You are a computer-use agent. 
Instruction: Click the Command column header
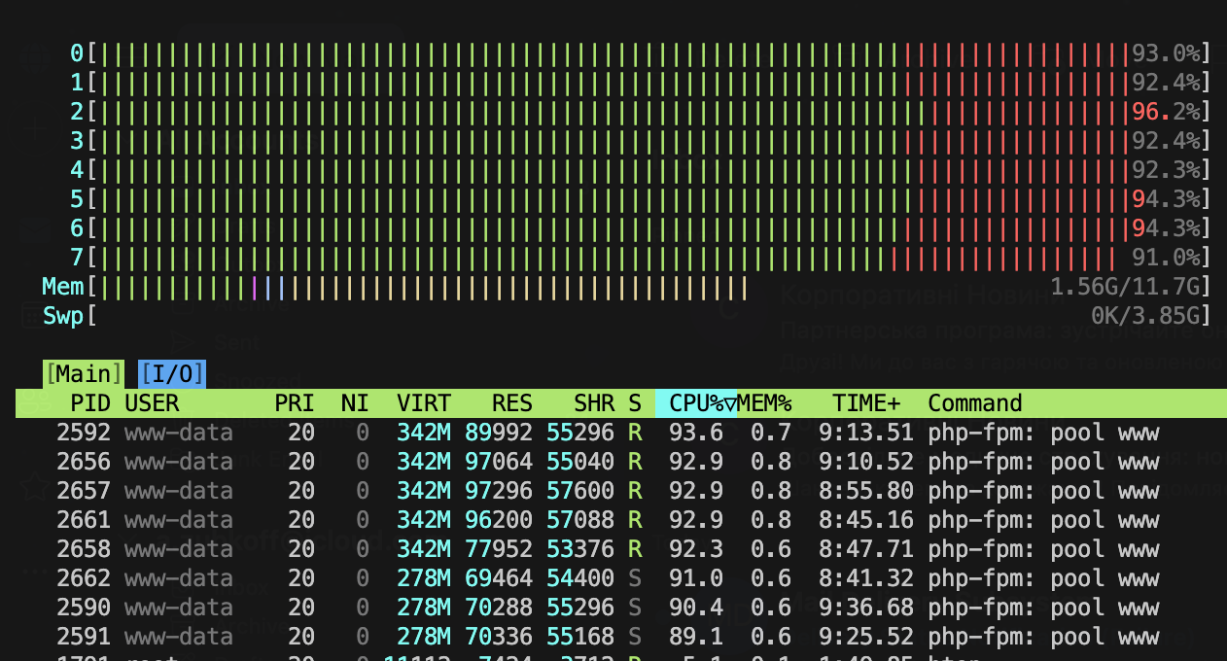(x=975, y=403)
